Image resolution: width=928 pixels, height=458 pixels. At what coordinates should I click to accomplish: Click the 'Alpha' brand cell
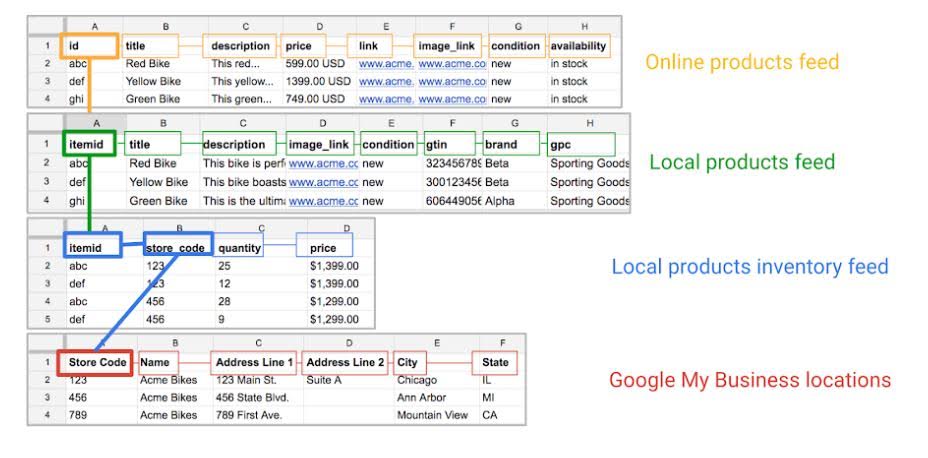pyautogui.click(x=500, y=201)
